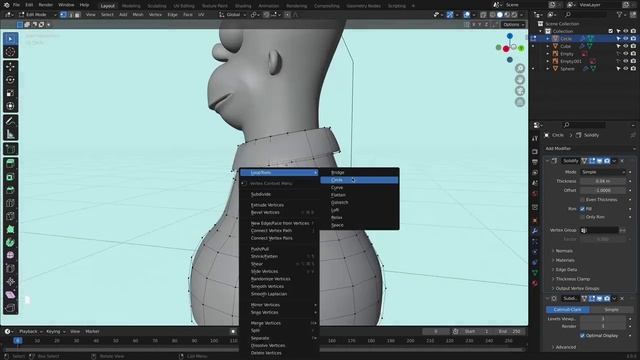Click the timeline End frame field
This screenshot has height=360, width=640.
(x=510, y=331)
